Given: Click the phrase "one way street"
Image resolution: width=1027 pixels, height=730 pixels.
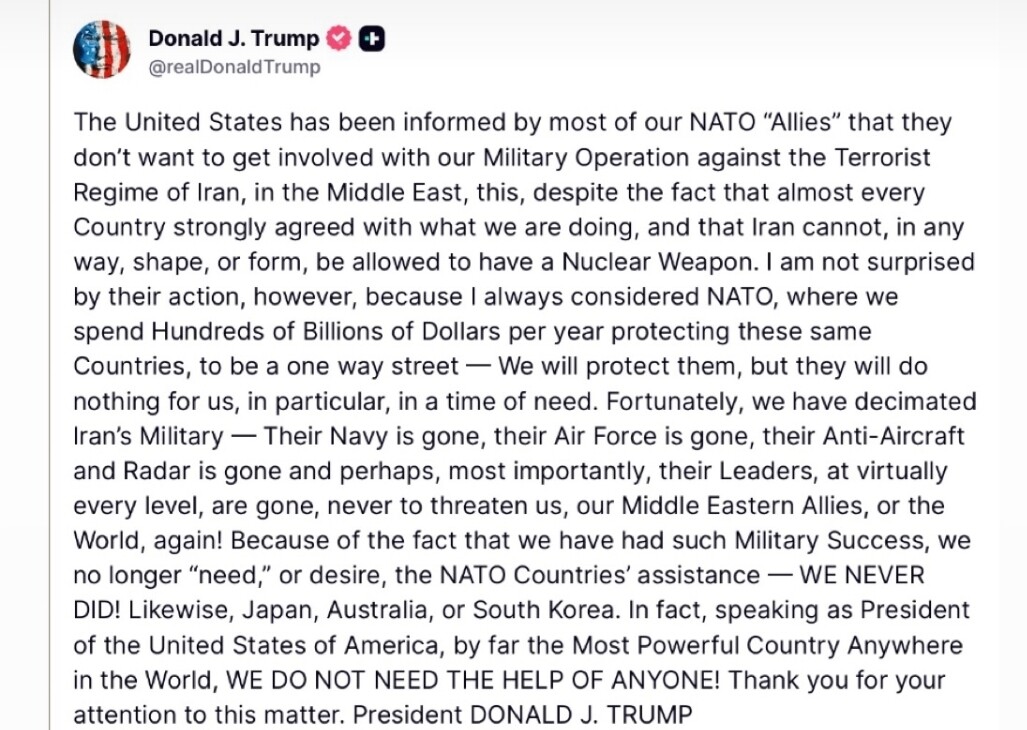Looking at the screenshot, I should tap(383, 366).
